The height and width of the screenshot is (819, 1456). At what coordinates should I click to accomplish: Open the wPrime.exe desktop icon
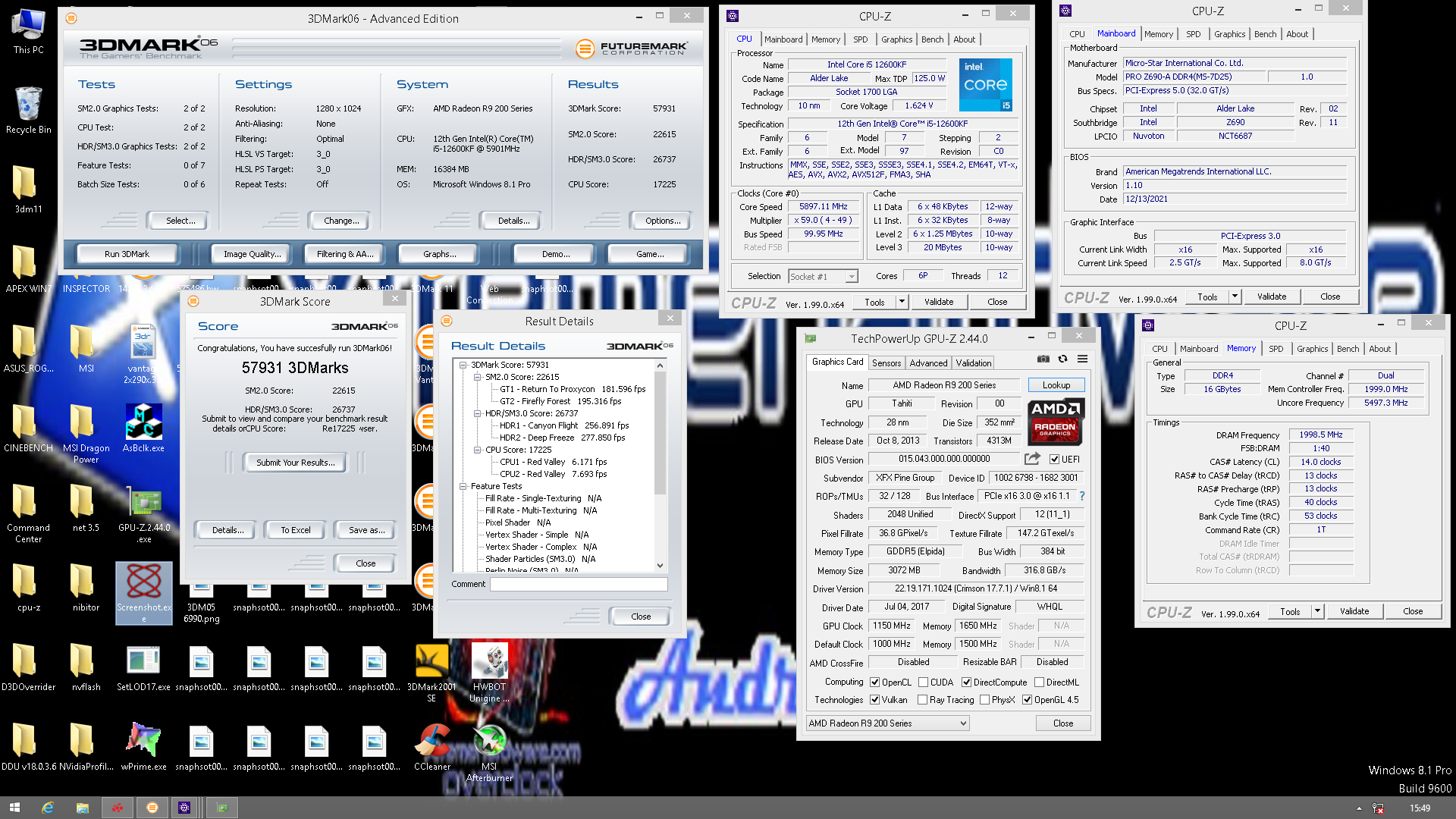(143, 747)
